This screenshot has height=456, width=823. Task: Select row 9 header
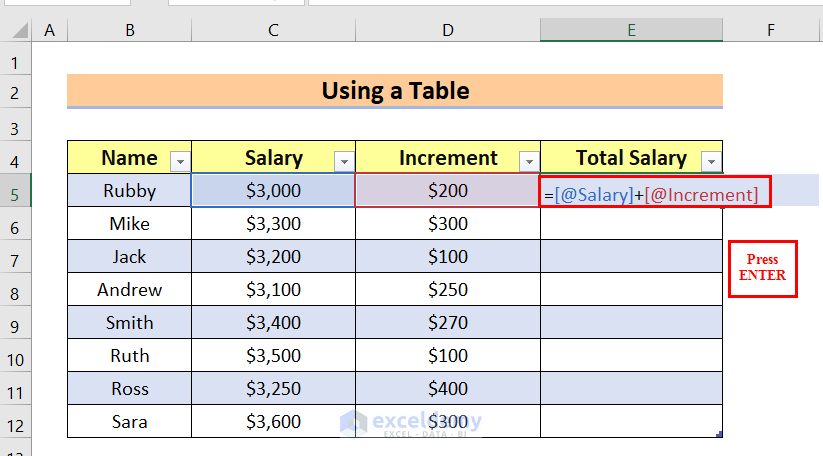tap(15, 323)
